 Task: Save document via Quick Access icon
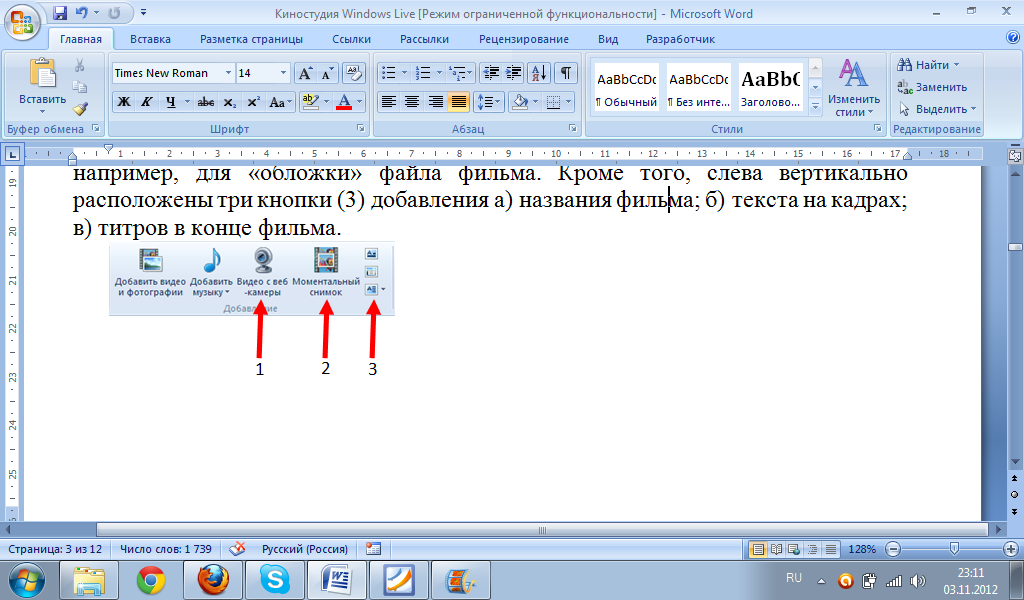(x=60, y=13)
